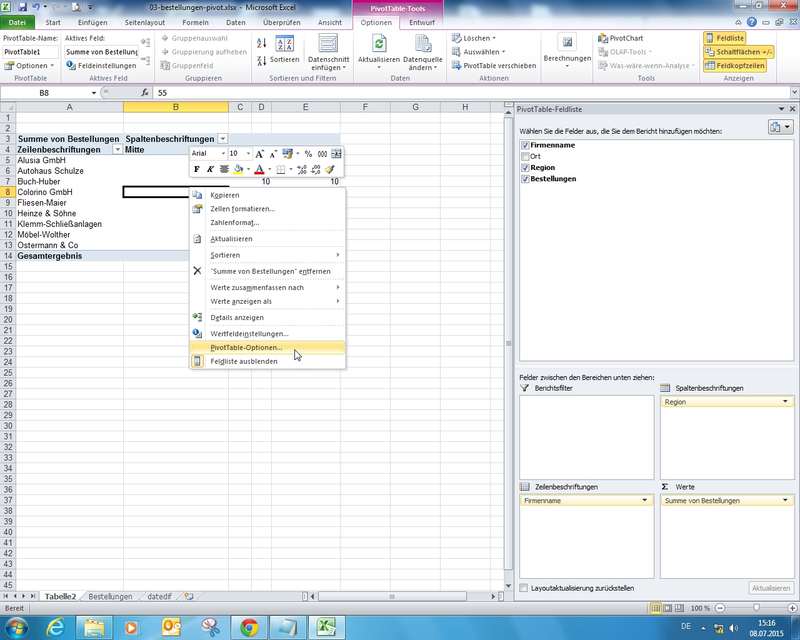The height and width of the screenshot is (640, 800).
Task: Click the Aktualisieren refresh icon in the ribbon
Action: (x=379, y=43)
